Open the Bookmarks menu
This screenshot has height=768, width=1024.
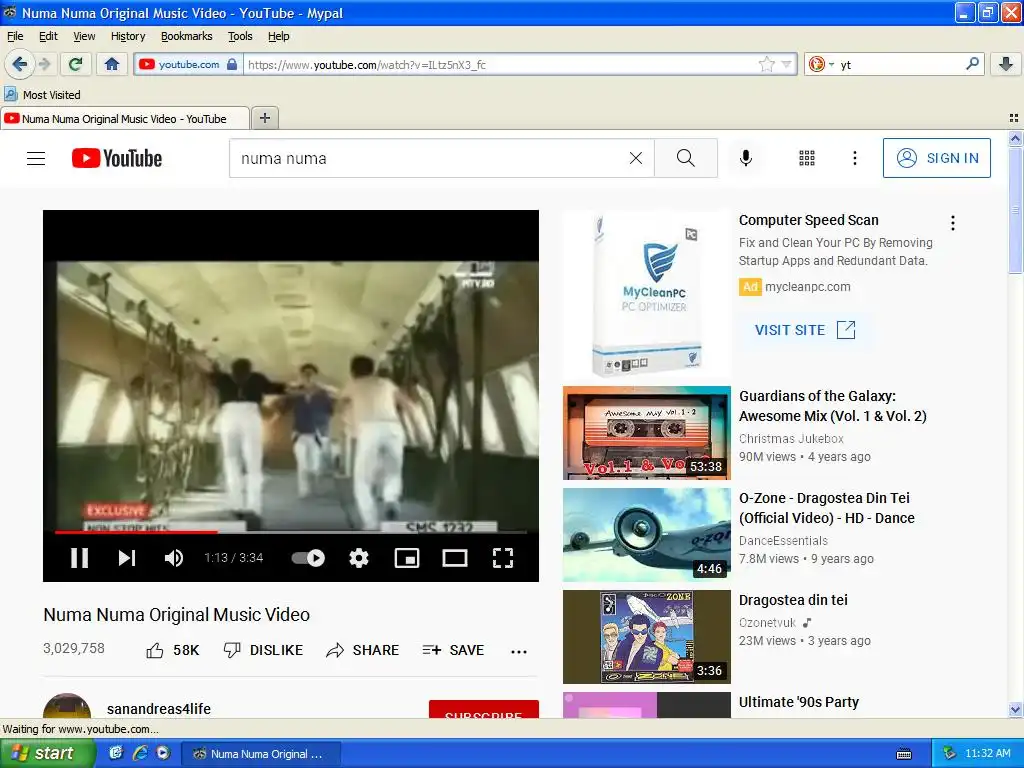click(187, 36)
